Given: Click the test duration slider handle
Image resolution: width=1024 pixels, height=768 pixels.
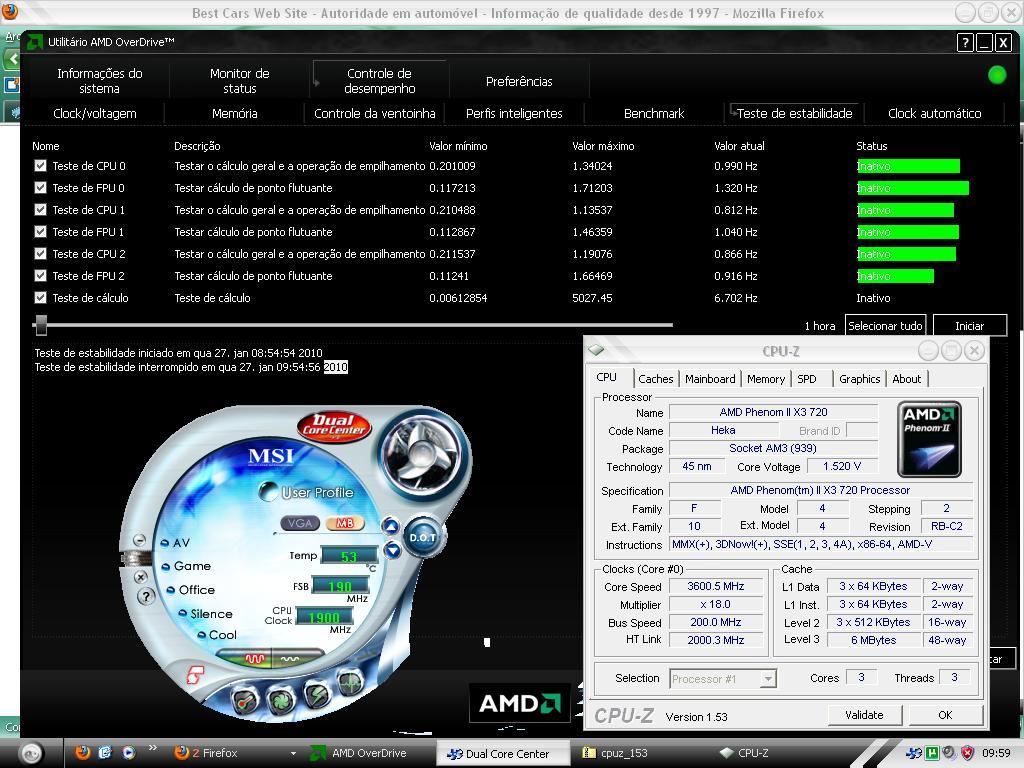Looking at the screenshot, I should click(x=41, y=325).
